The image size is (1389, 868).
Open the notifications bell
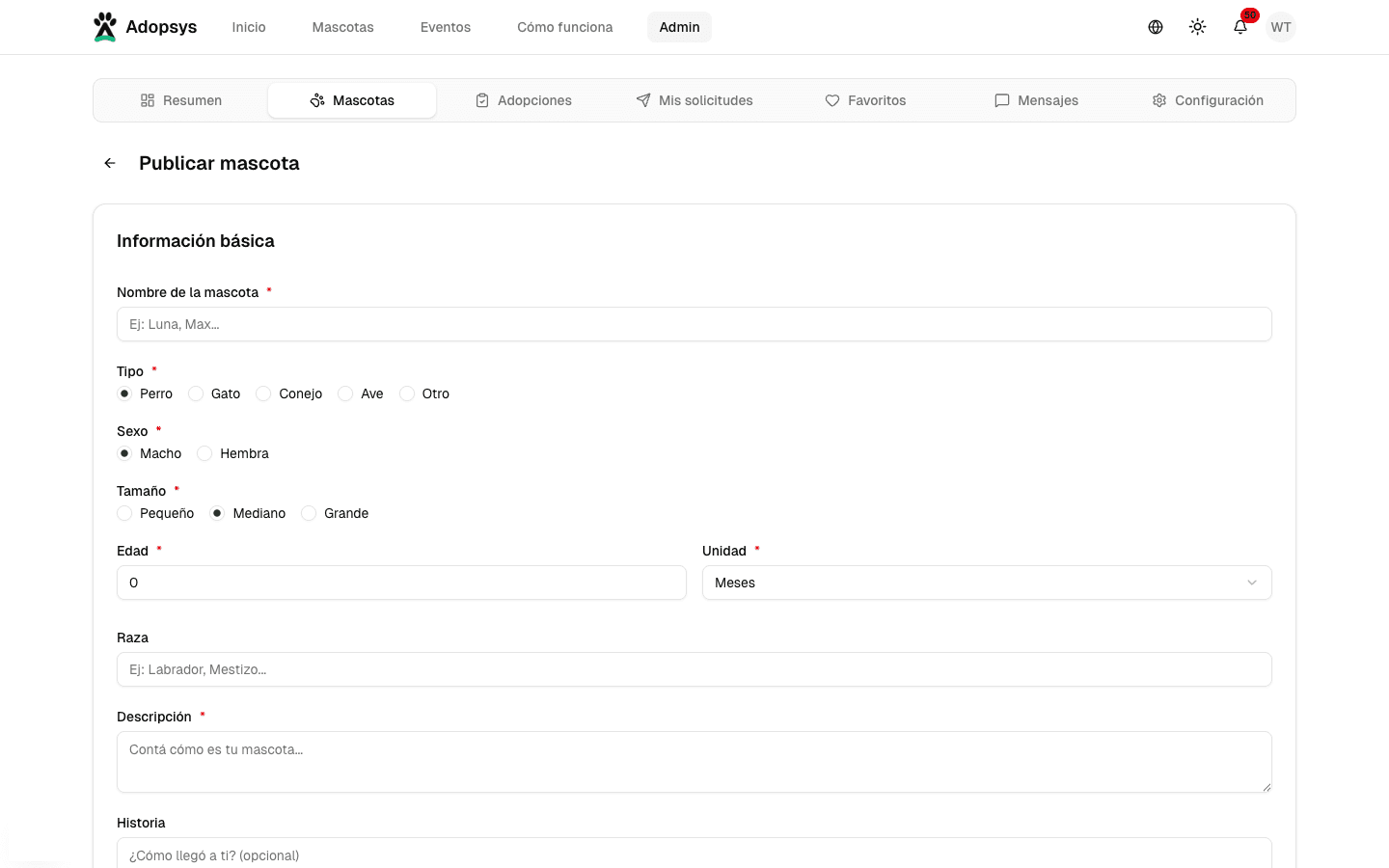1240,27
